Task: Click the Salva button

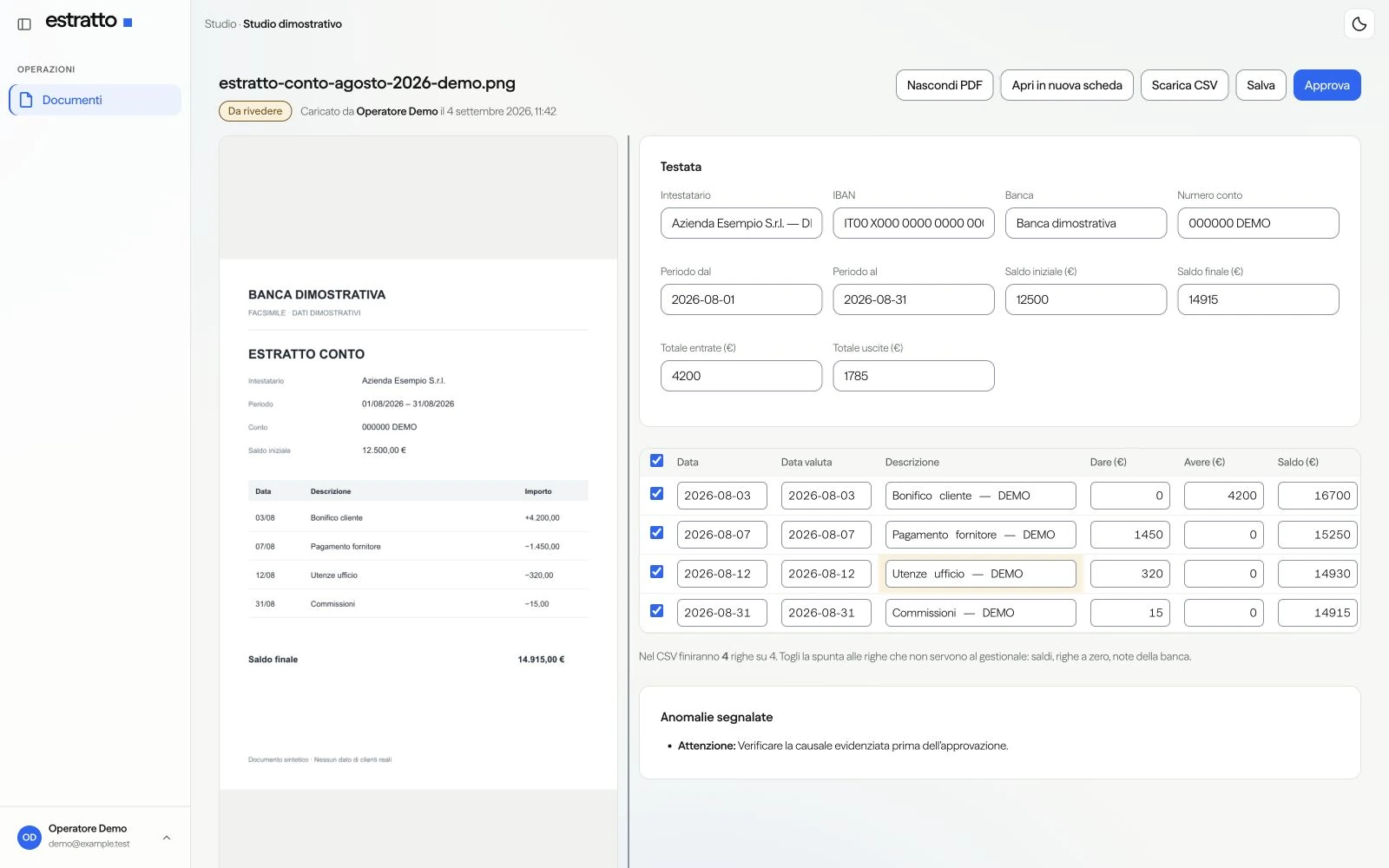Action: pyautogui.click(x=1261, y=85)
